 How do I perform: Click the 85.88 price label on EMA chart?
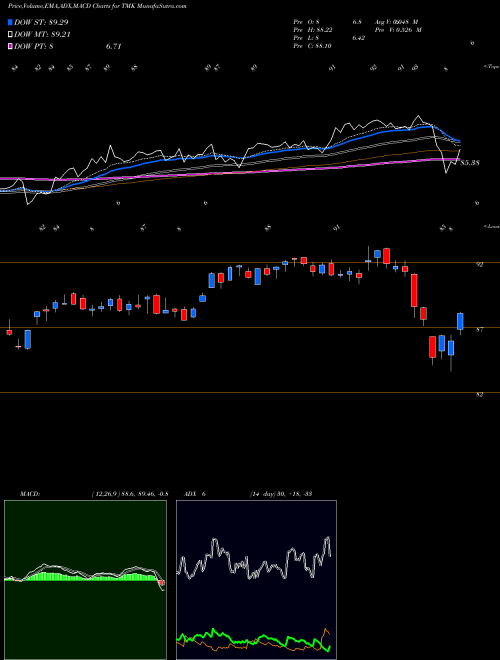click(x=470, y=163)
